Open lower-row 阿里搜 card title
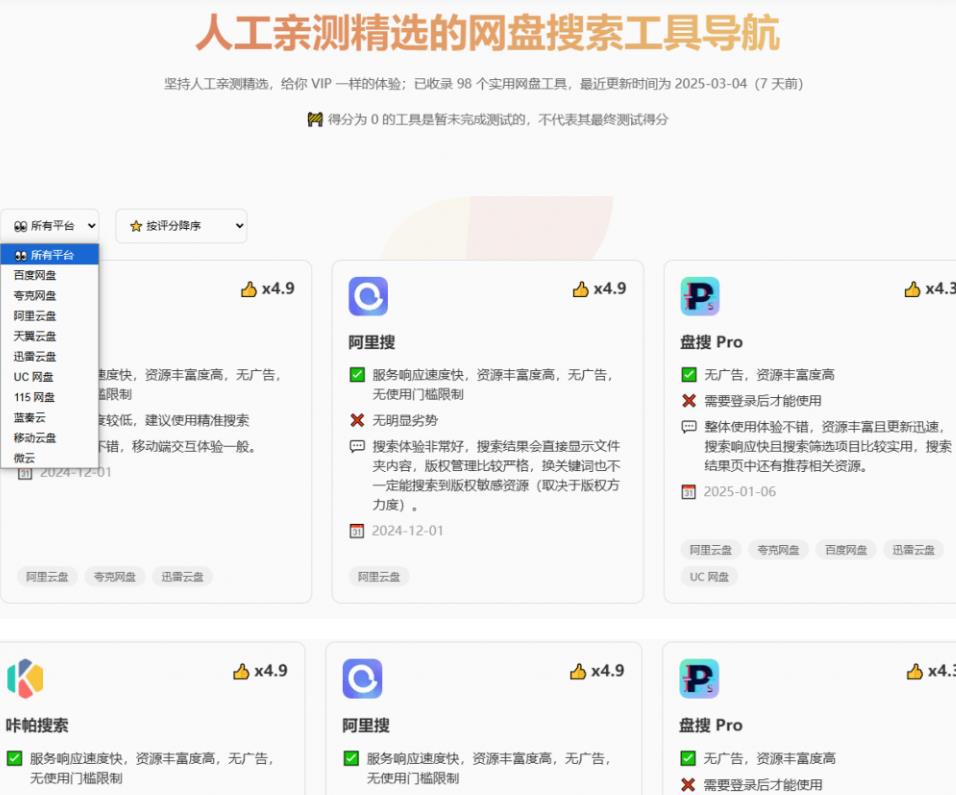Image resolution: width=956 pixels, height=795 pixels. [366, 725]
